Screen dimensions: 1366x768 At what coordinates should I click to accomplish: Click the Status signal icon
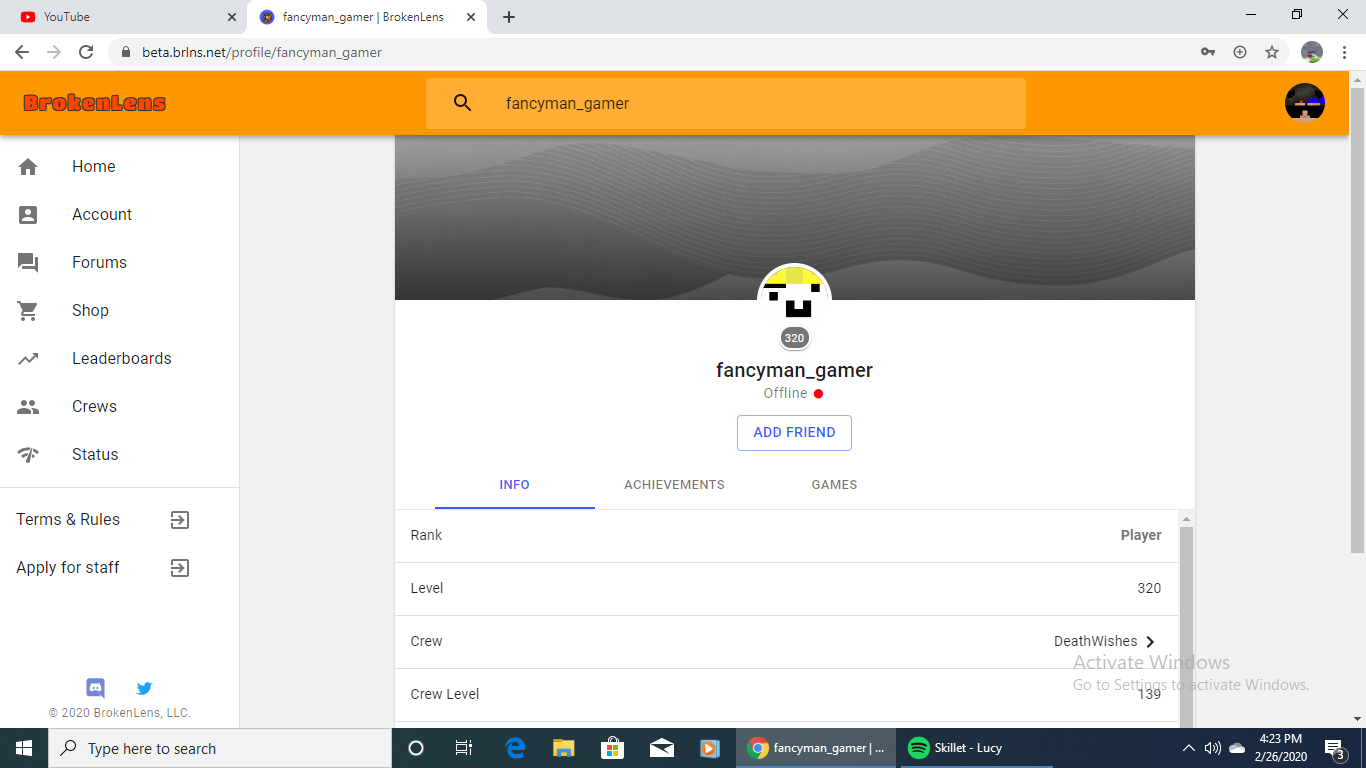[28, 455]
